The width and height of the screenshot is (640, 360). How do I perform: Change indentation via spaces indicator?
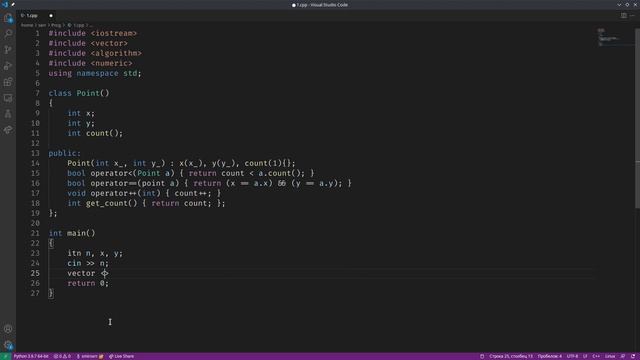[x=550, y=356]
